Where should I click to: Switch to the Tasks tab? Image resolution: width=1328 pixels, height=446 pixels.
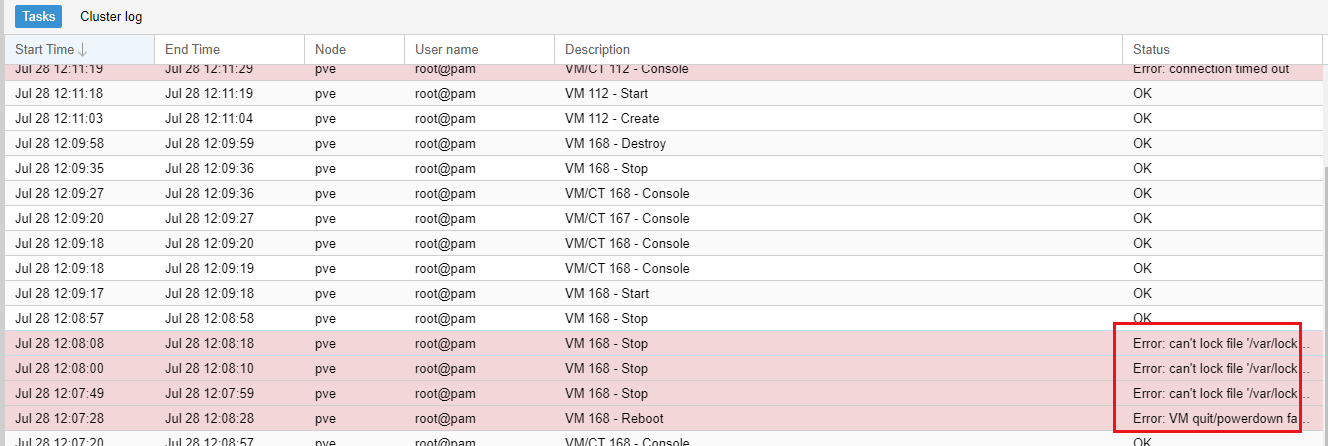pyautogui.click(x=38, y=17)
